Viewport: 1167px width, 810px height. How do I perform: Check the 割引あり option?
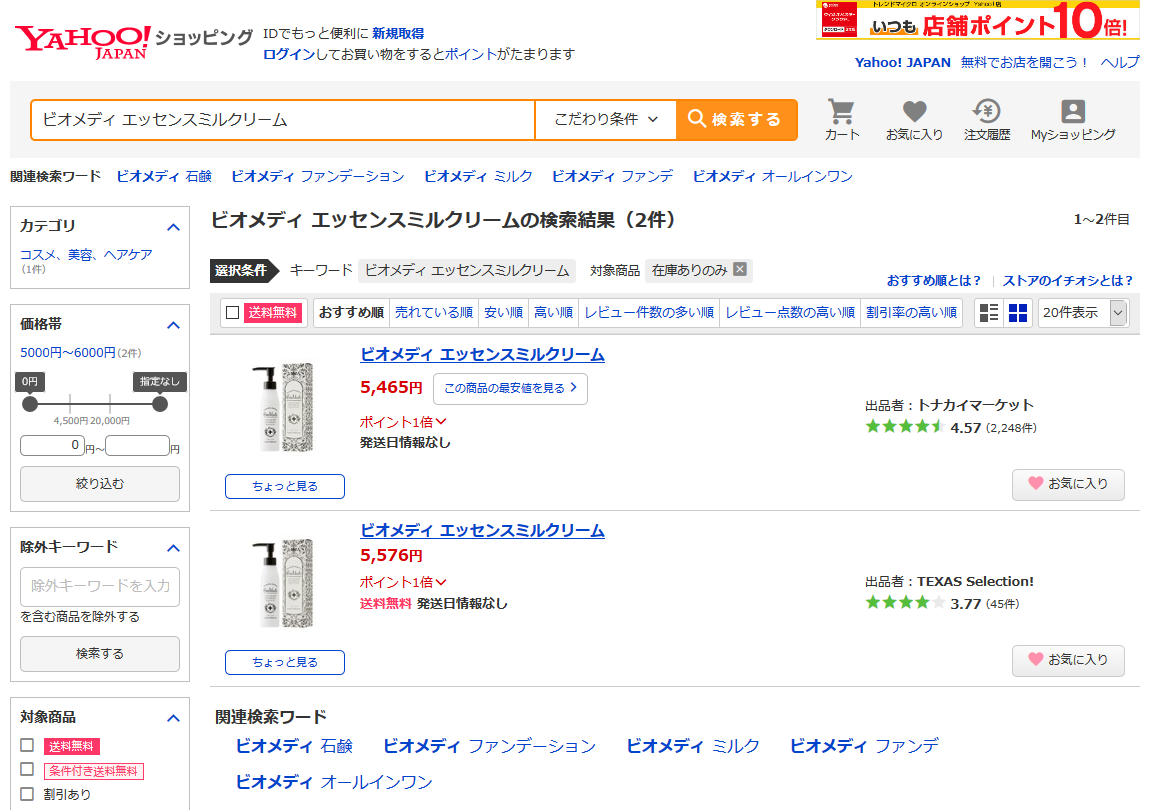[28, 794]
